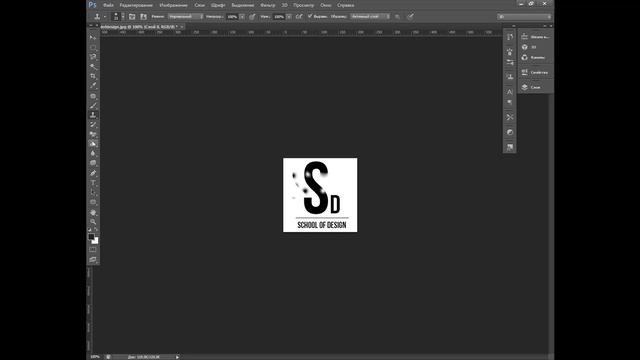Image resolution: width=640 pixels, height=360 pixels.
Task: Select the Eyedropper tool
Action: [93, 86]
